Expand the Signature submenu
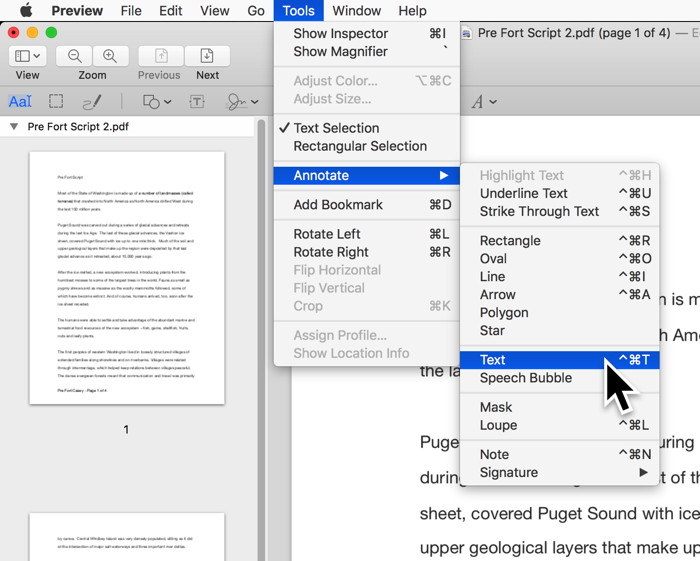Viewport: 700px width, 561px height. (559, 472)
